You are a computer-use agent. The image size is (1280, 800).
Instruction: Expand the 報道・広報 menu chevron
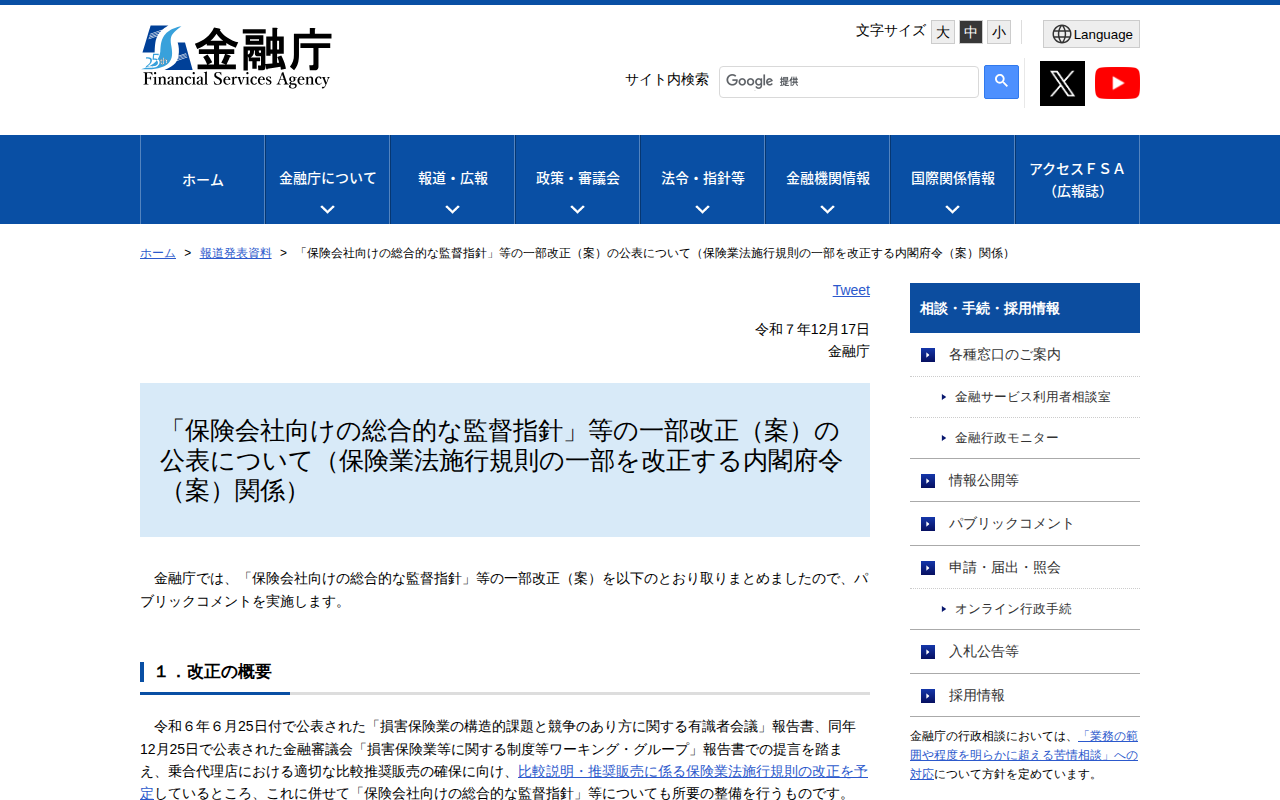[x=451, y=209]
